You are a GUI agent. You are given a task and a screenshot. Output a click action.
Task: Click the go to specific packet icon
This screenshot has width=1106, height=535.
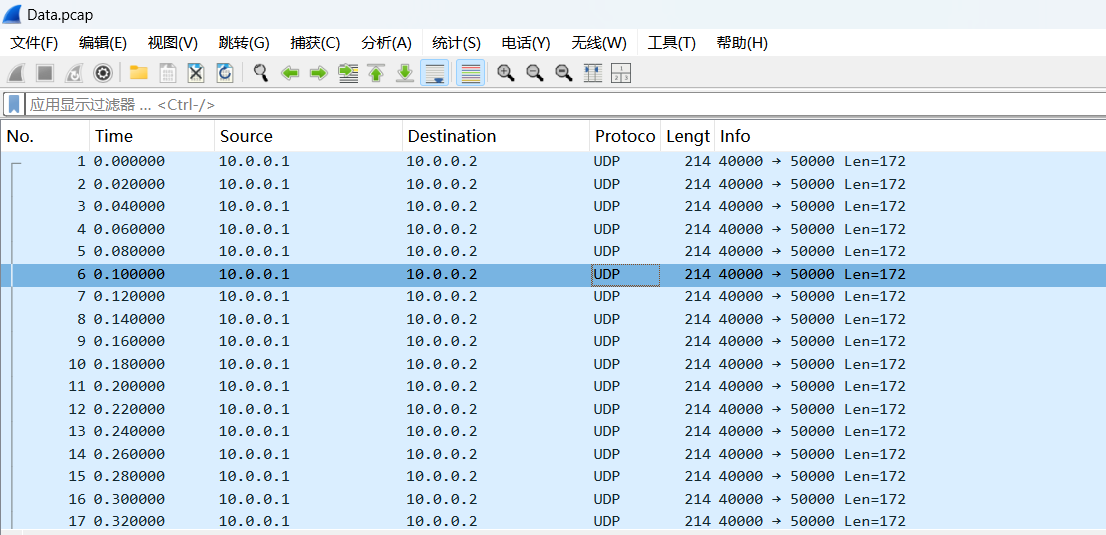[348, 73]
